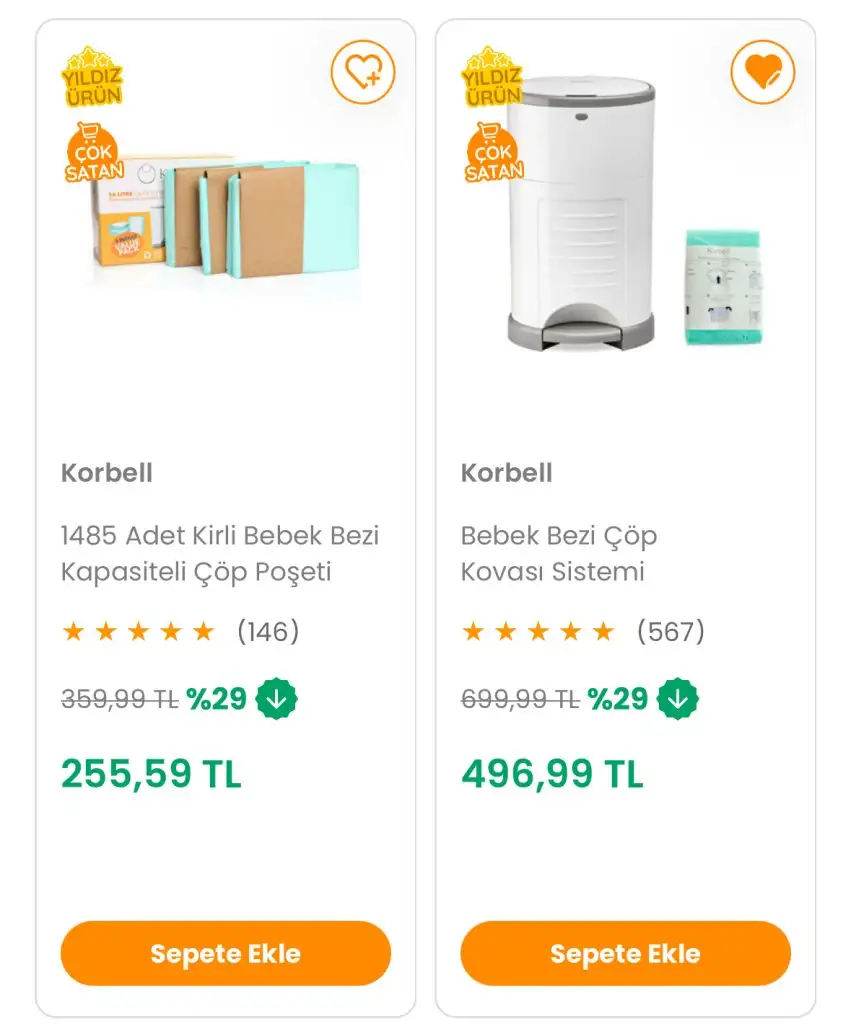This screenshot has height=1024, width=851.
Task: Click Yıldız Ürün badge on diaper pail card
Action: coord(492,76)
